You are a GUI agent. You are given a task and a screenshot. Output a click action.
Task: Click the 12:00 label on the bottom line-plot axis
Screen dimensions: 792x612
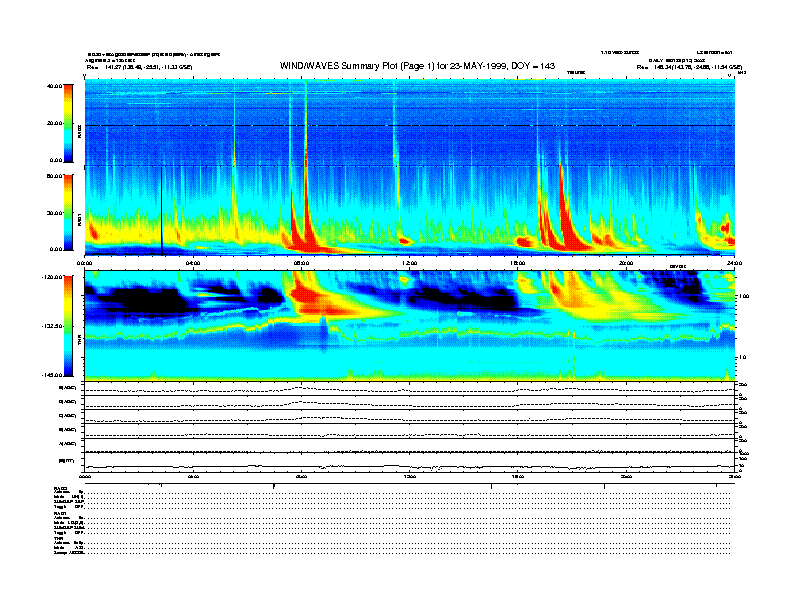(x=409, y=476)
